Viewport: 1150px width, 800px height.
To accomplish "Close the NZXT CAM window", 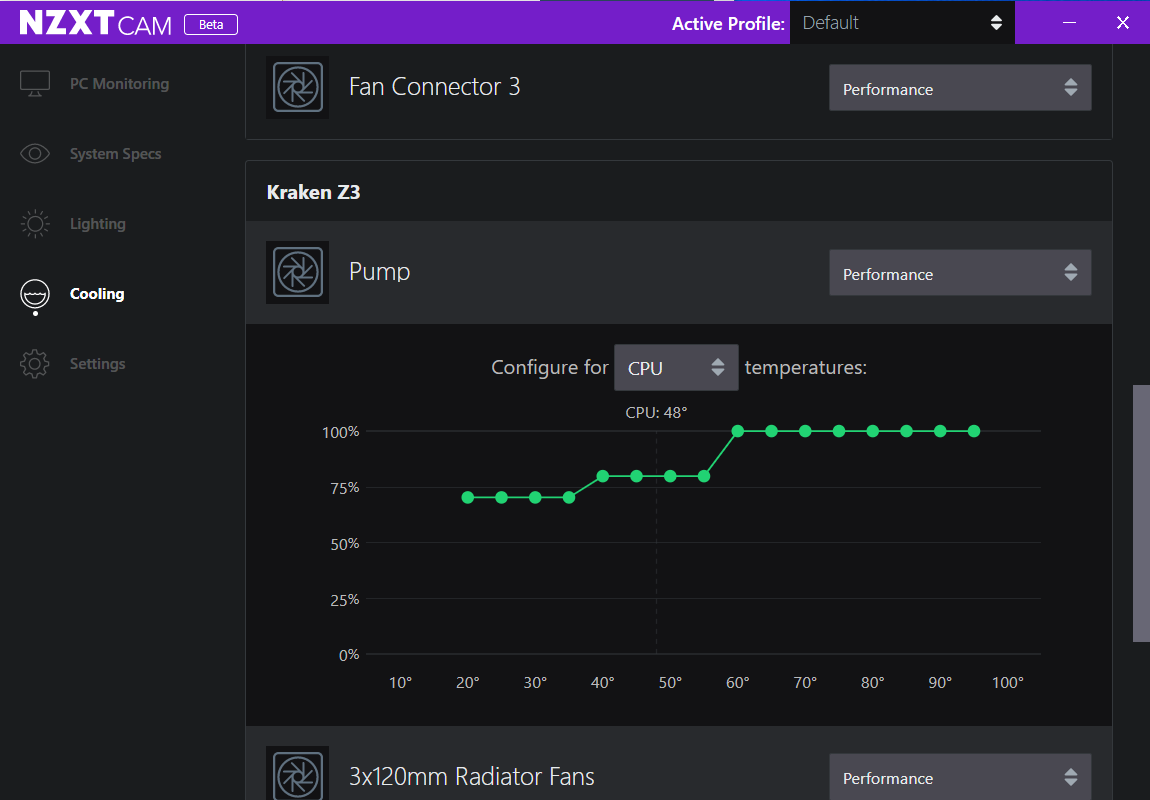I will pos(1123,23).
